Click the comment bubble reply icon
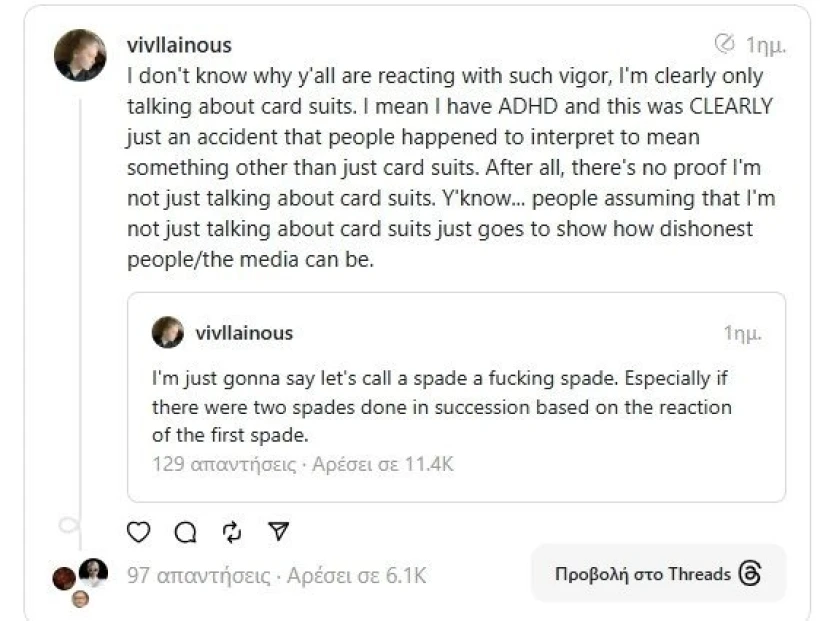Viewport: 820px width, 621px height. (x=185, y=532)
